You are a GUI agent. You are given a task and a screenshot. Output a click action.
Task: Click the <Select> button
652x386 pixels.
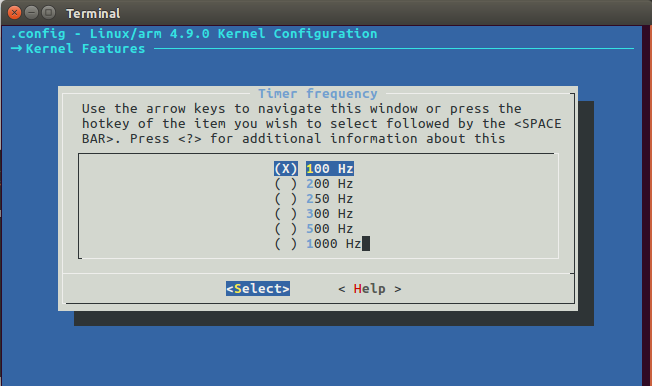(258, 288)
